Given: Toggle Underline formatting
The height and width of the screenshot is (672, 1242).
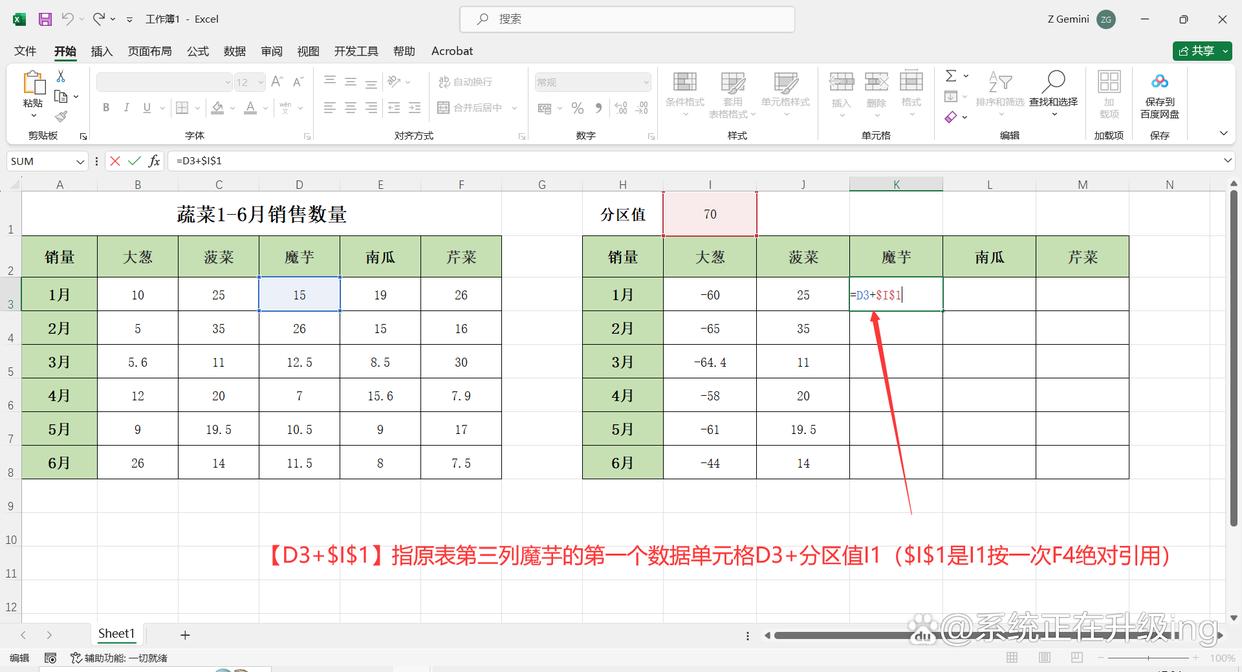Looking at the screenshot, I should tap(147, 108).
